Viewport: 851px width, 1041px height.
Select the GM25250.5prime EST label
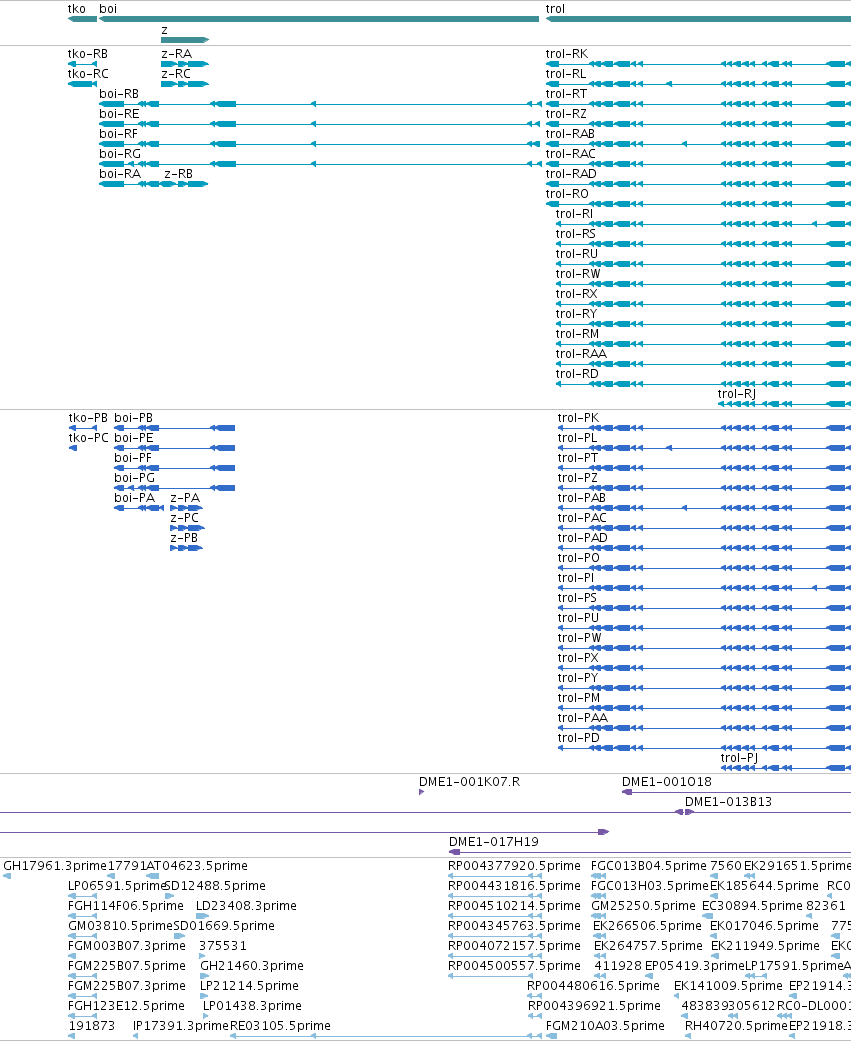coord(643,906)
